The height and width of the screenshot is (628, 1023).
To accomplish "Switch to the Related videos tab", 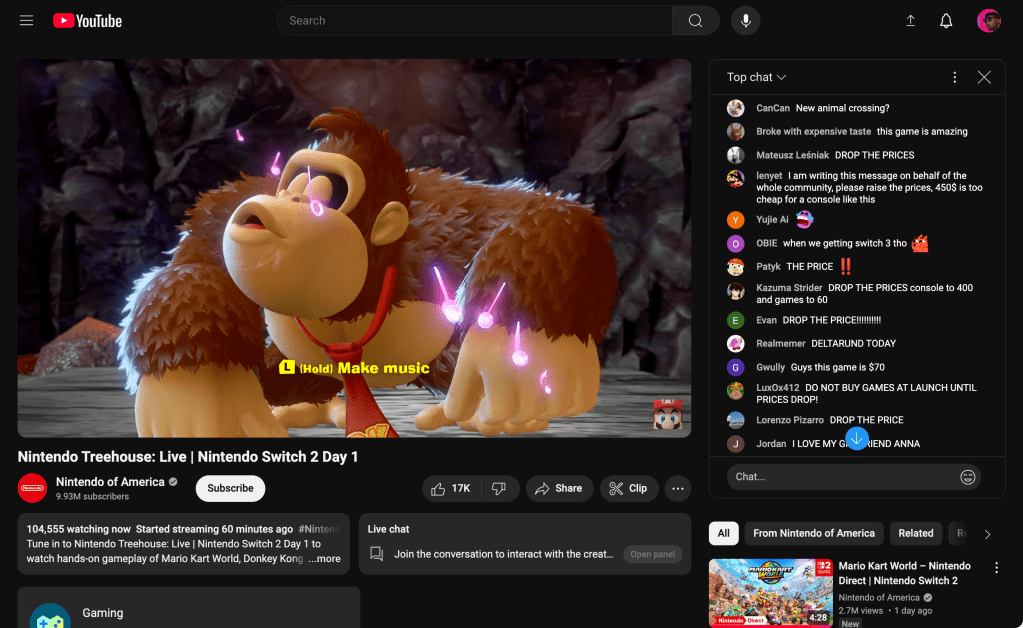I will [915, 533].
